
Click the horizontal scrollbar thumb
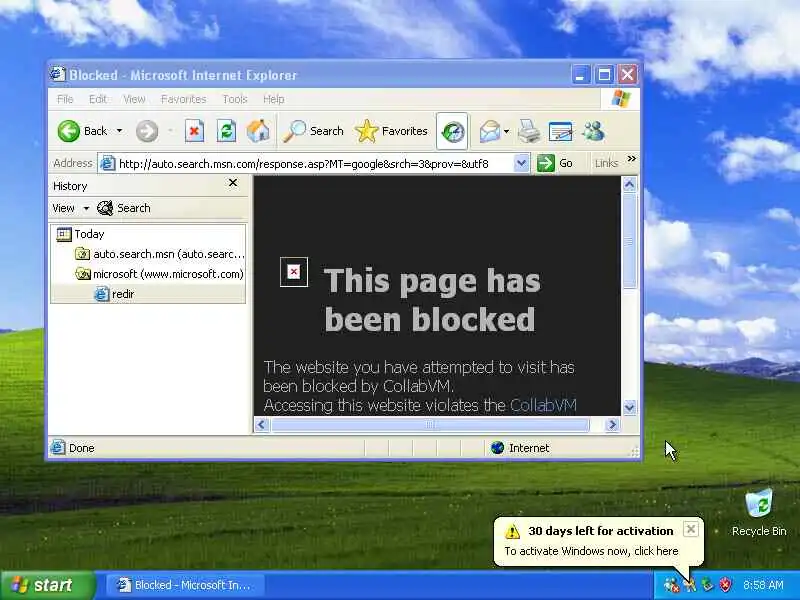click(430, 424)
